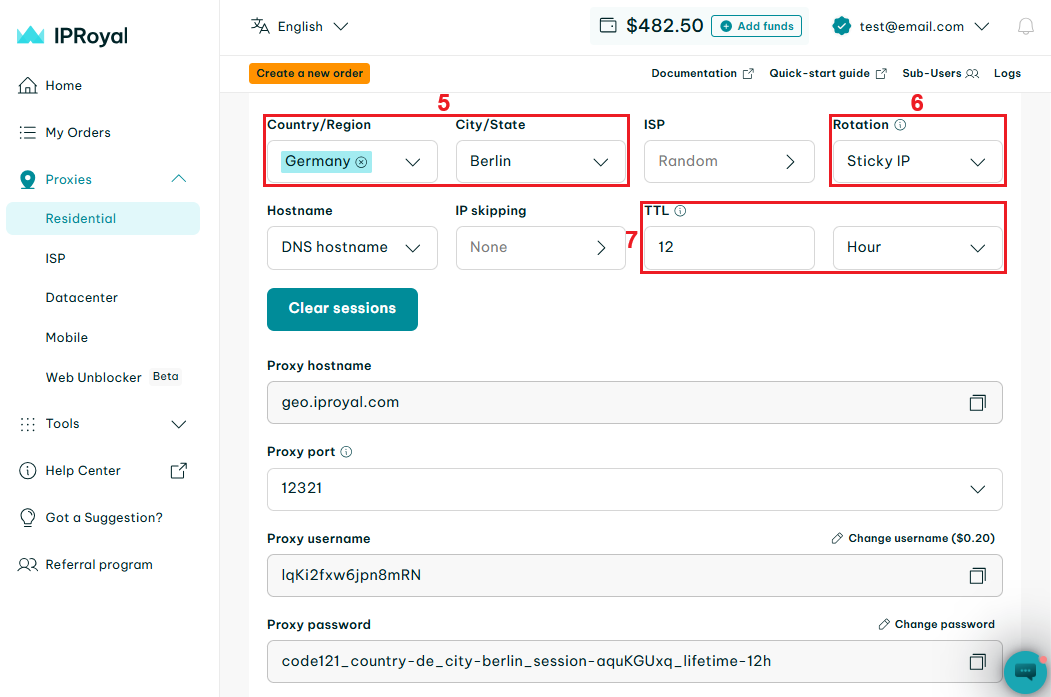Select Mobile proxies menu item
The image size is (1051, 697).
pos(66,338)
